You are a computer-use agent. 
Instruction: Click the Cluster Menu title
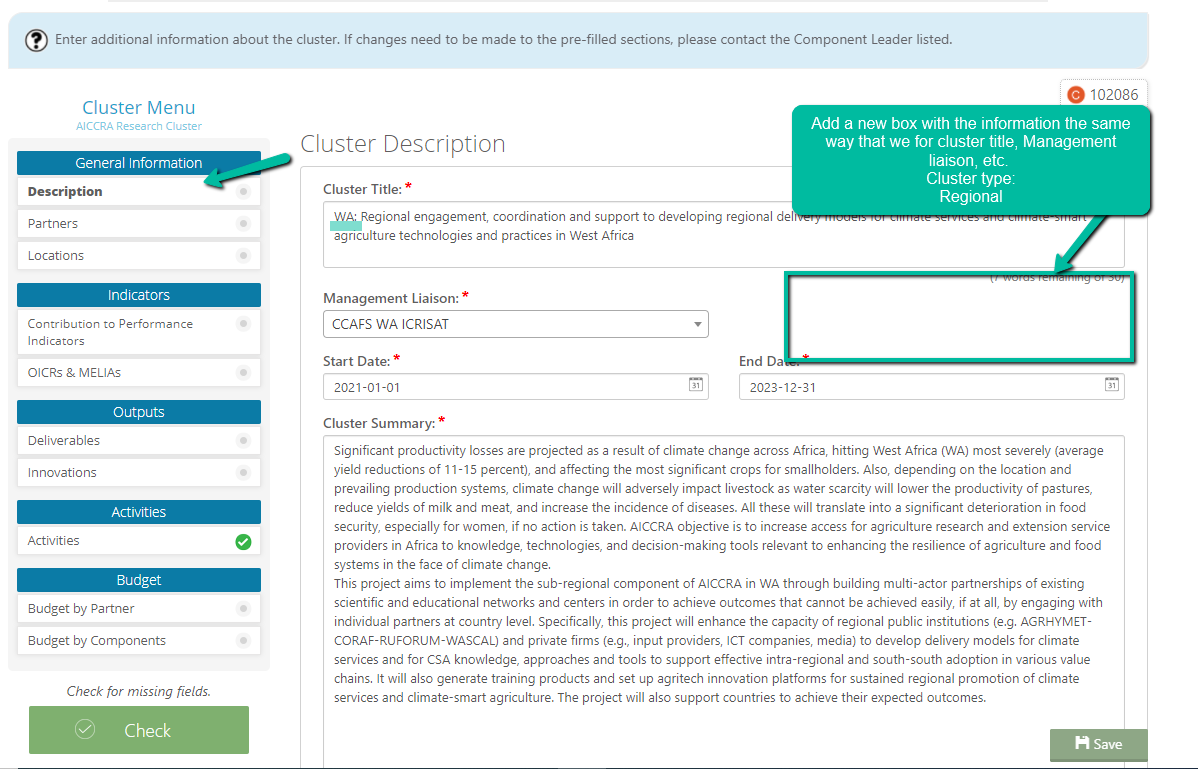[138, 108]
